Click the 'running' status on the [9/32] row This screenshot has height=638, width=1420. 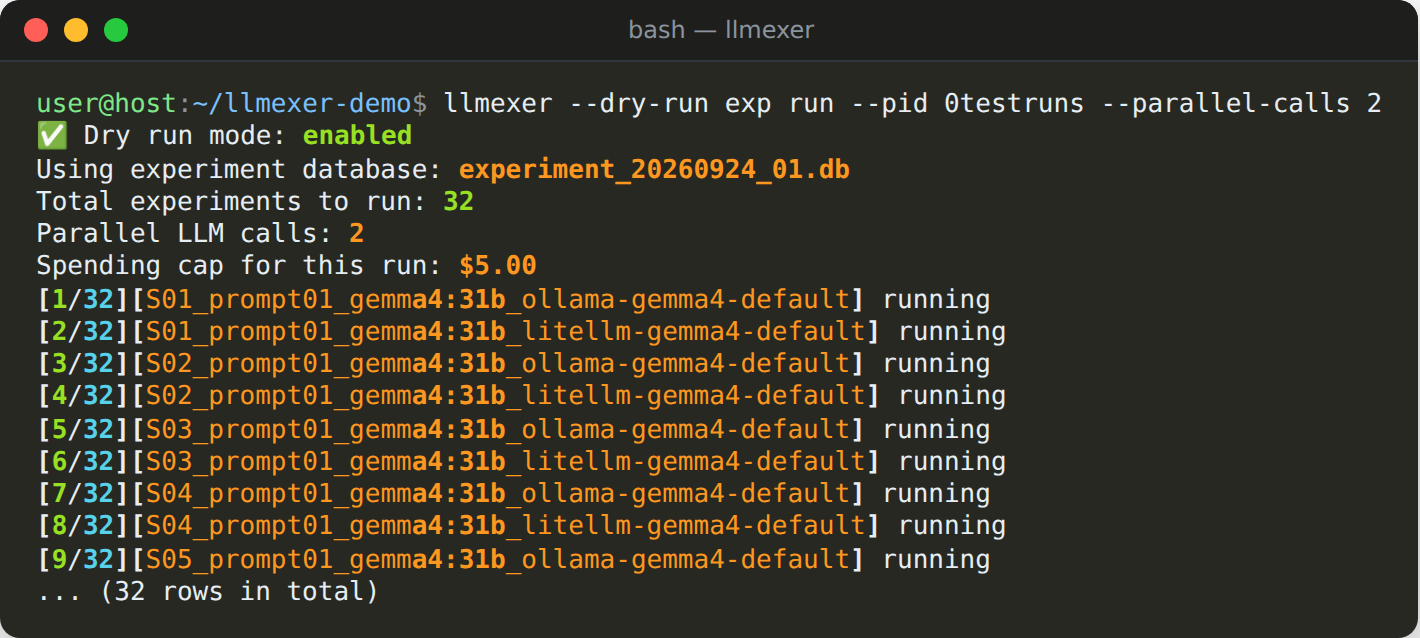point(936,560)
